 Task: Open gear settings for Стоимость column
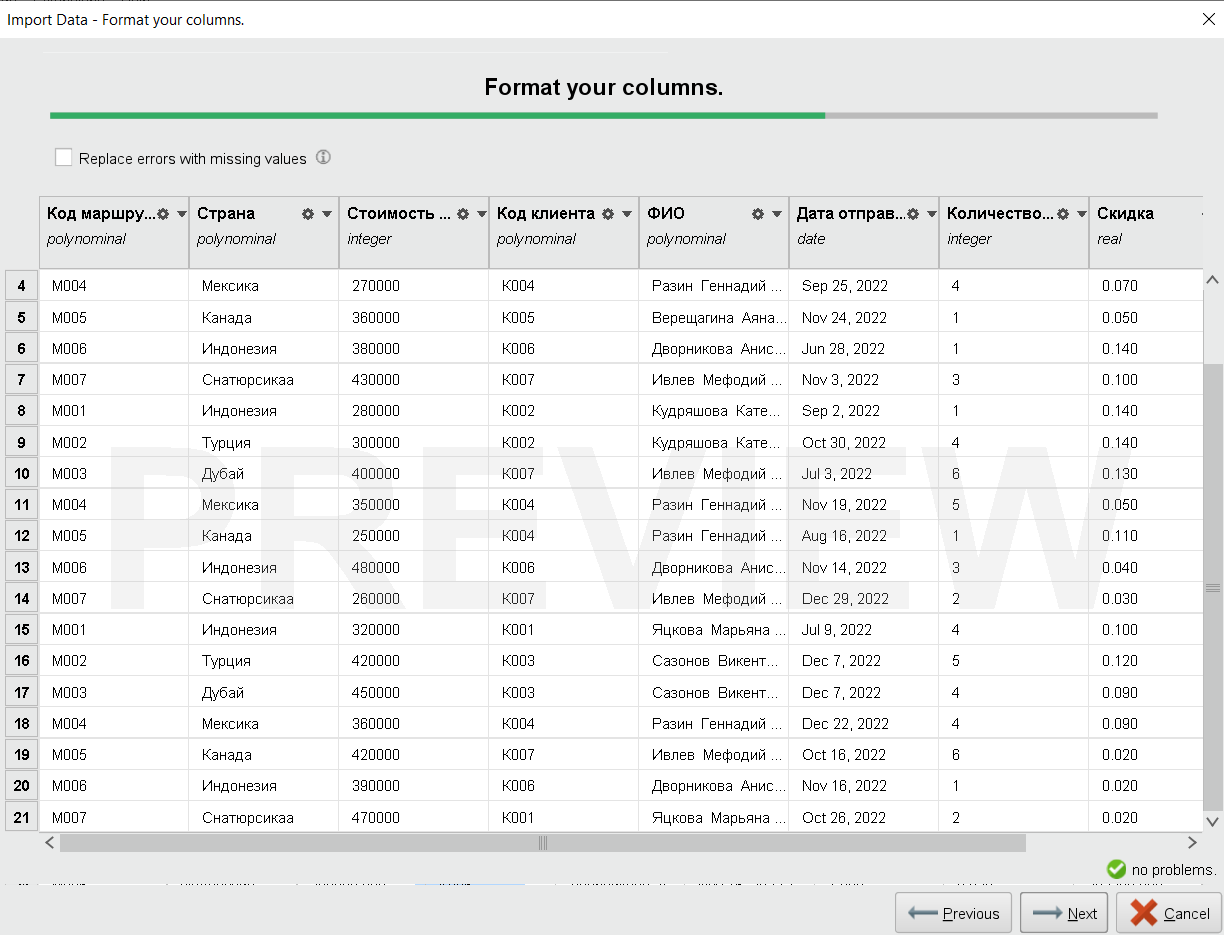pyautogui.click(x=463, y=214)
